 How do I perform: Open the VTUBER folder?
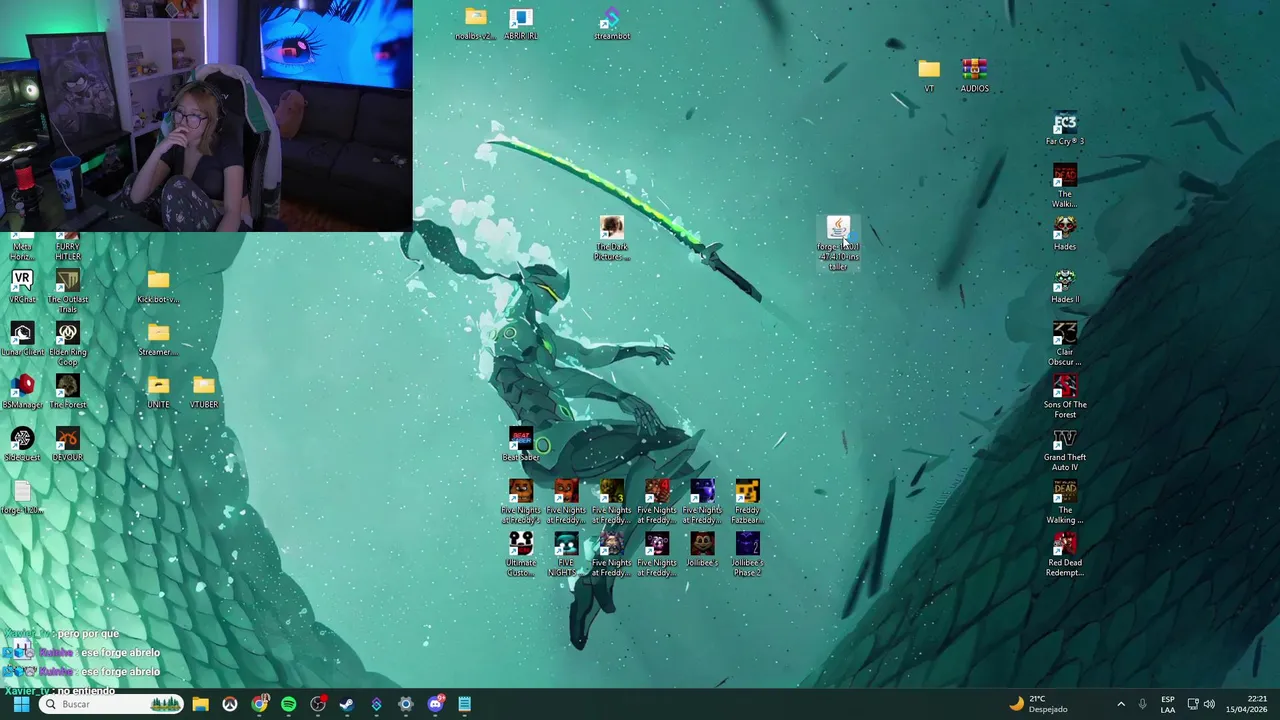[204, 391]
